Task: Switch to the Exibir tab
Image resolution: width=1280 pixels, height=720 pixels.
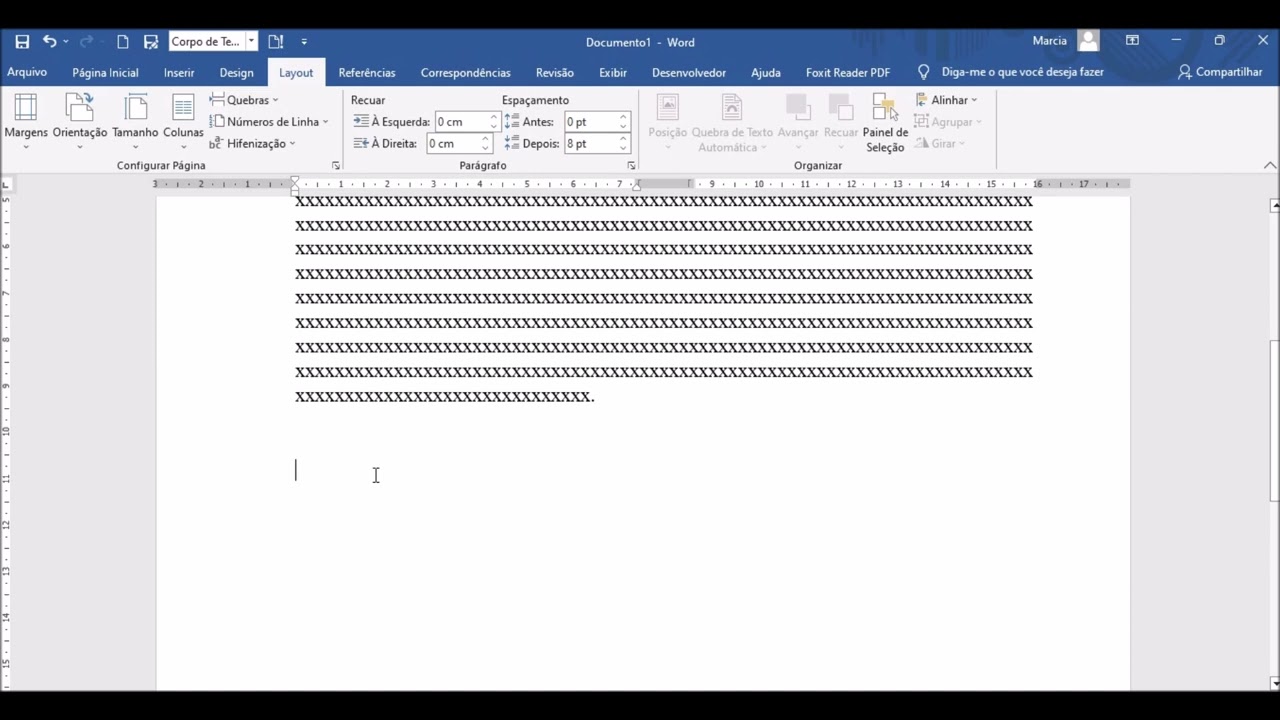Action: click(613, 72)
